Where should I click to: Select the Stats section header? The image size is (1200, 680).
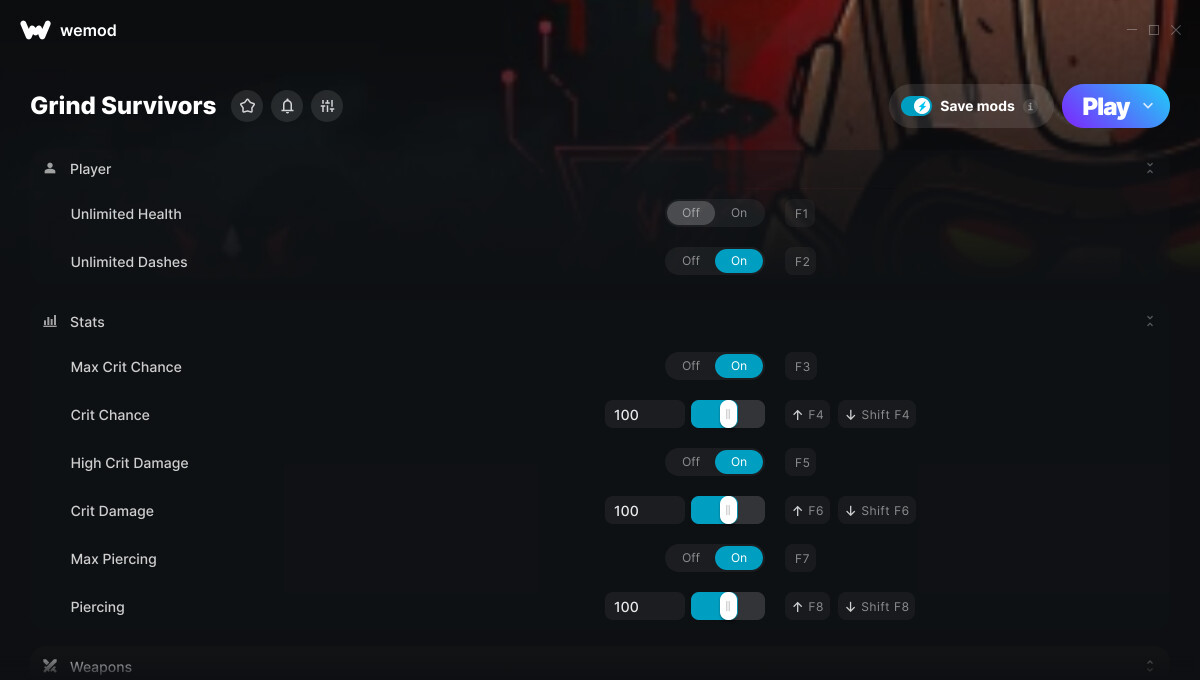coord(600,322)
